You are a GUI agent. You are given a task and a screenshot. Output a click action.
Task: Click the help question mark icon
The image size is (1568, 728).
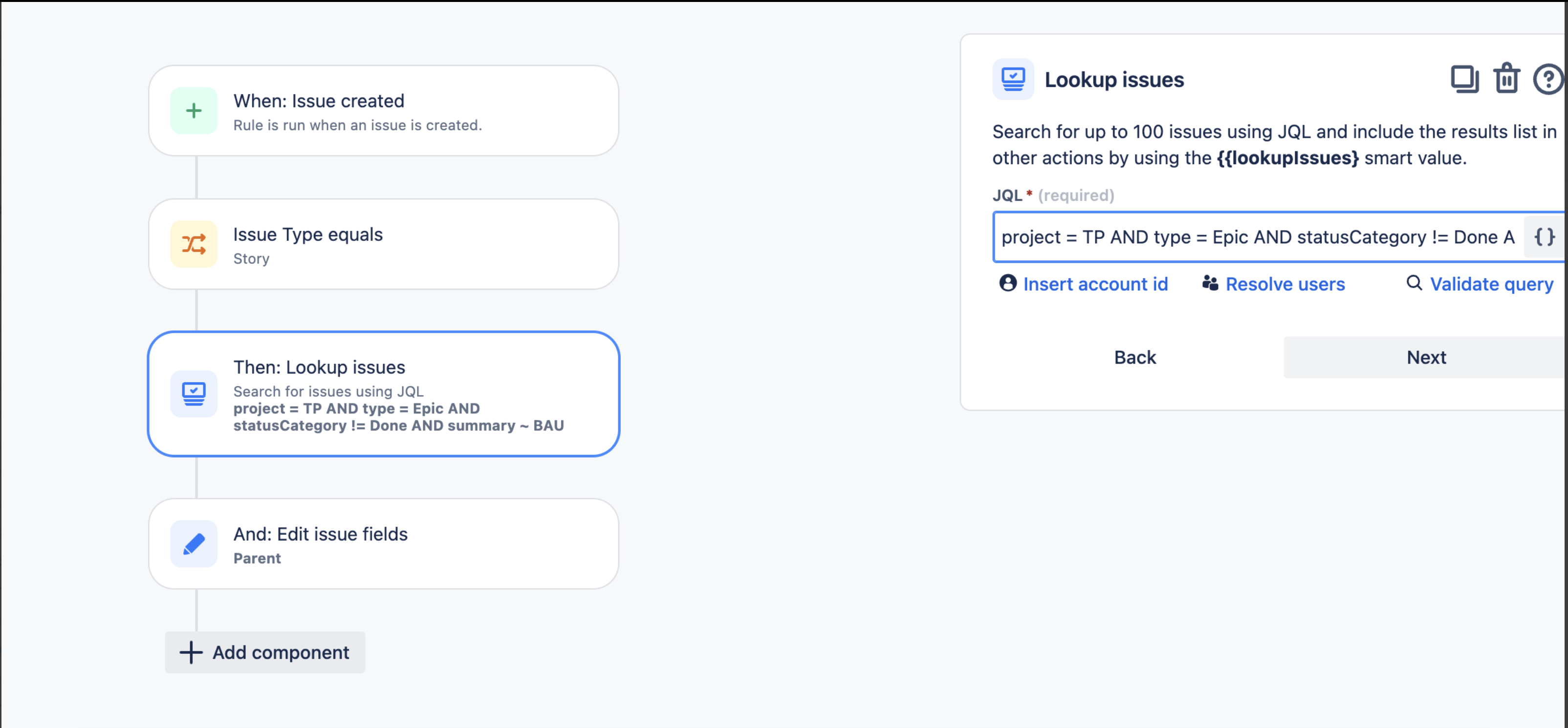tap(1548, 79)
